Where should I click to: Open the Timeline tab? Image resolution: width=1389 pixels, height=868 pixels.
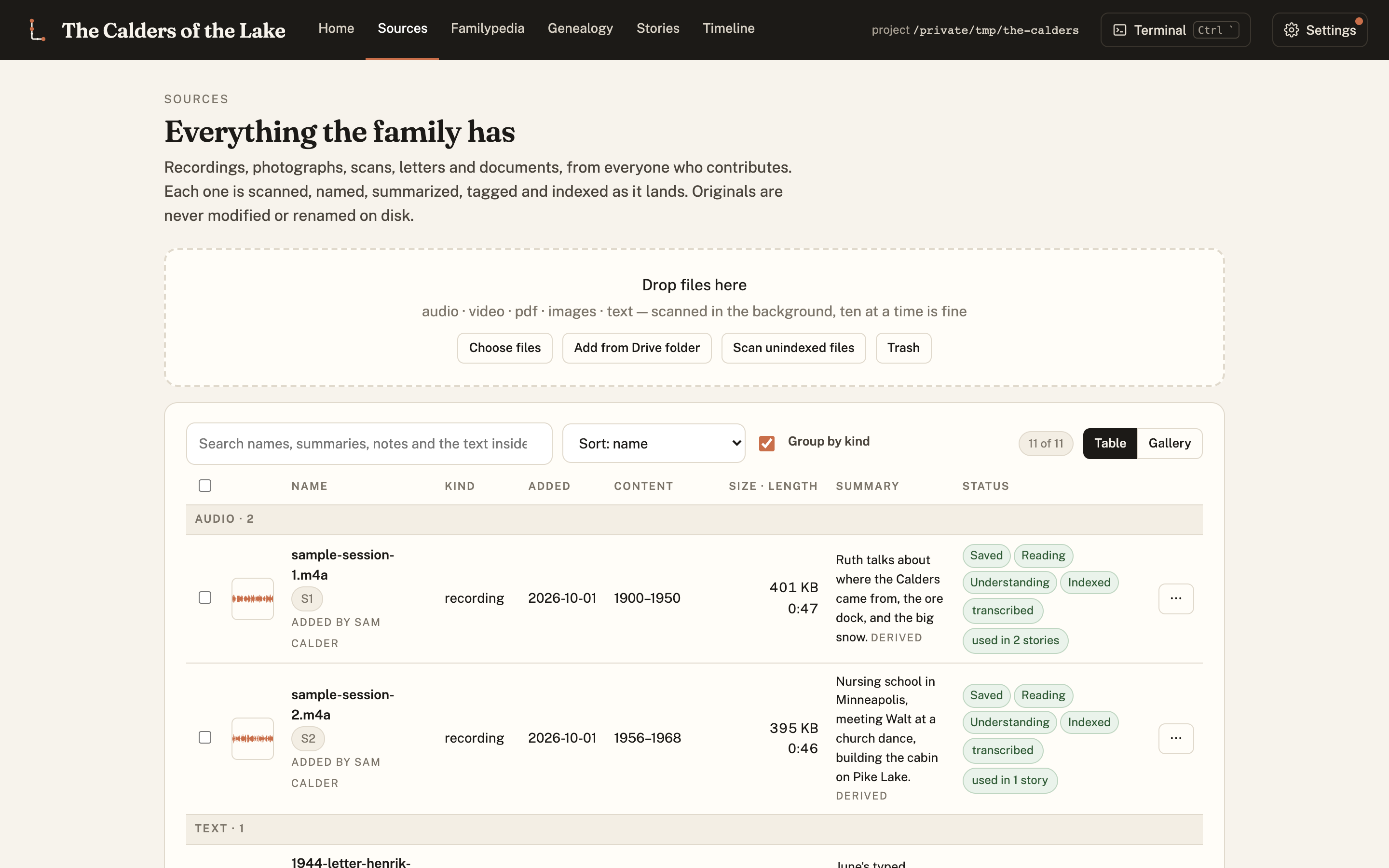pos(728,29)
